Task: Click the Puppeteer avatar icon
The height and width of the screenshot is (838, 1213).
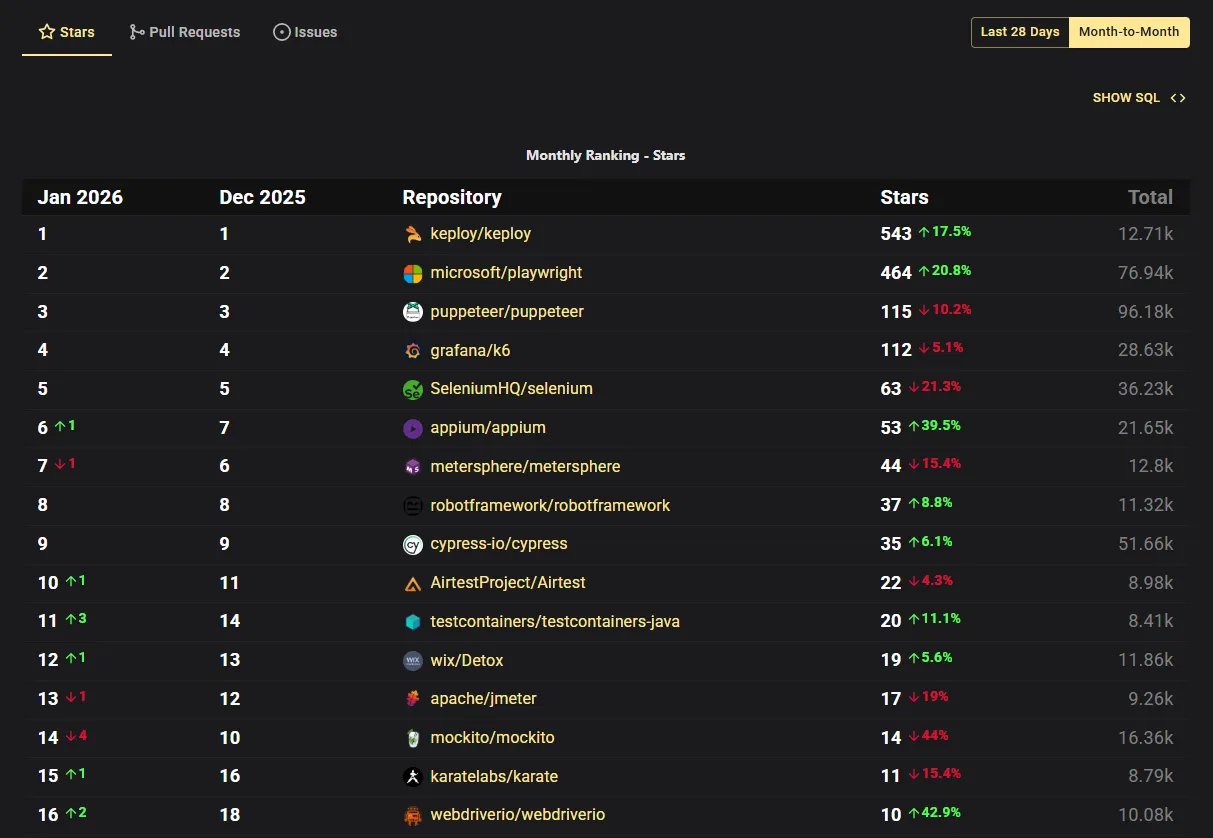Action: coord(413,311)
